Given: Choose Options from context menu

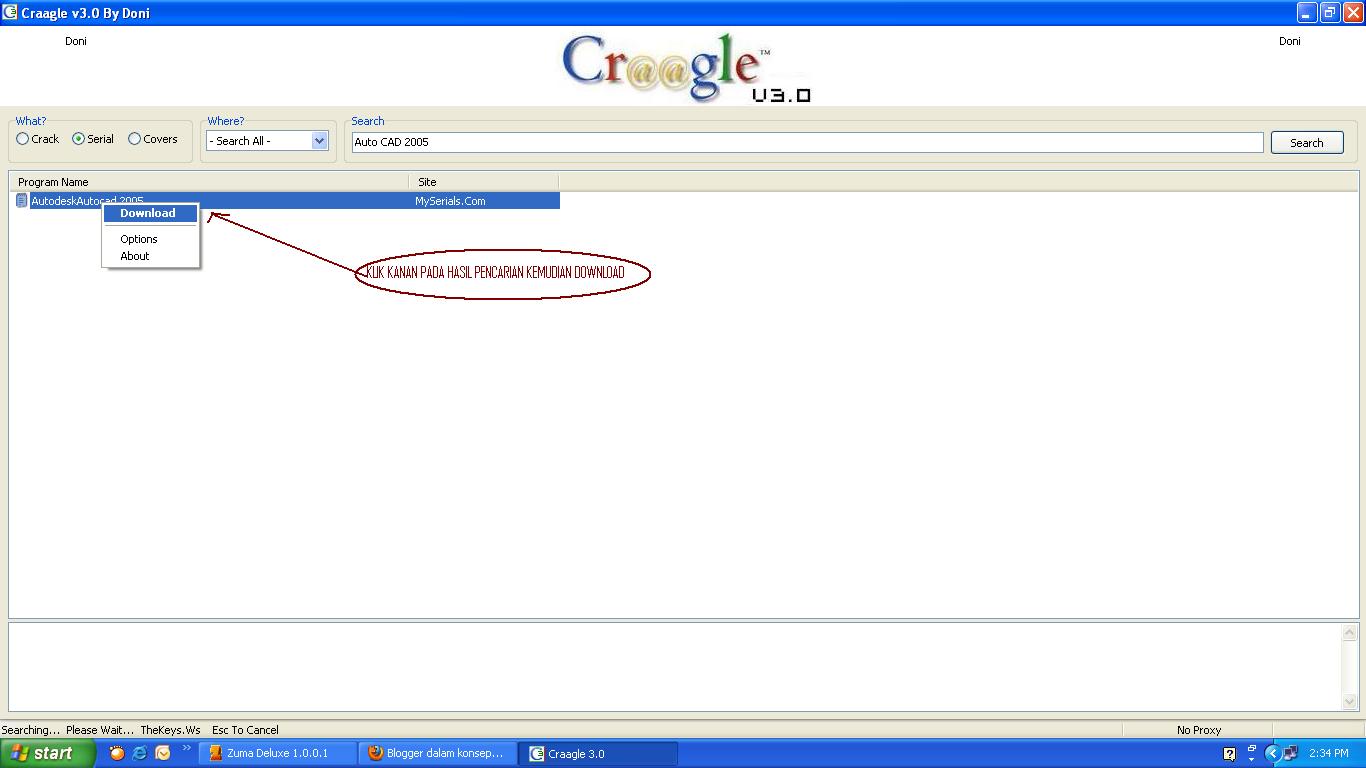Looking at the screenshot, I should 150,239.
